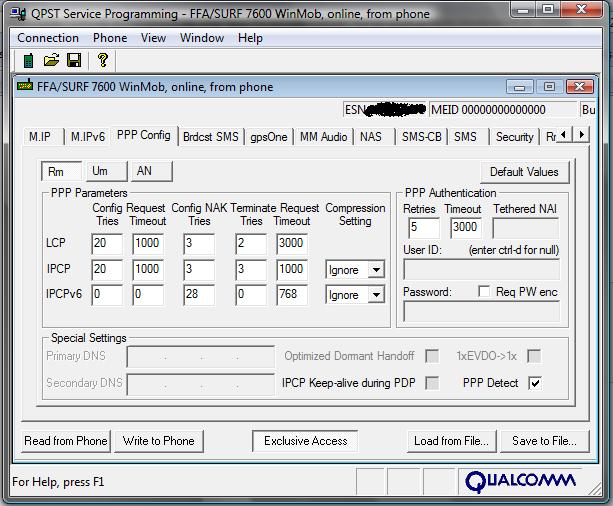This screenshot has width=613, height=506.
Task: Open the IPCPv6 Compression Setting dropdown
Action: coord(376,294)
